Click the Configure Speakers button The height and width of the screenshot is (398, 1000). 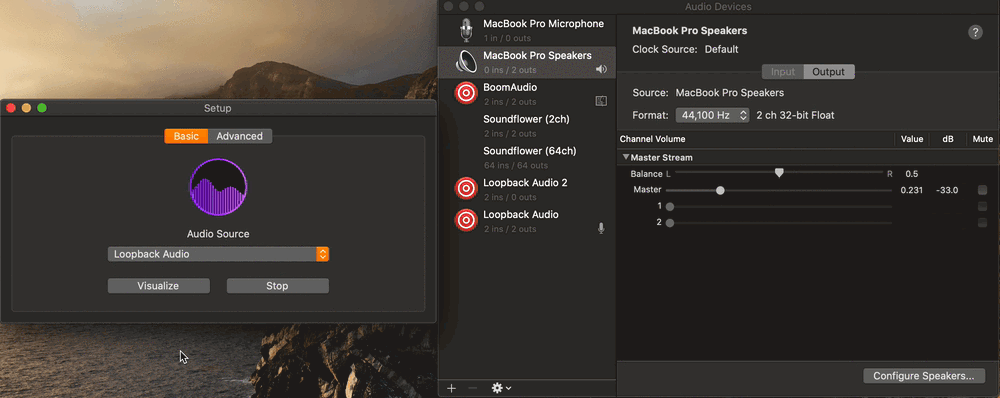[x=924, y=376]
